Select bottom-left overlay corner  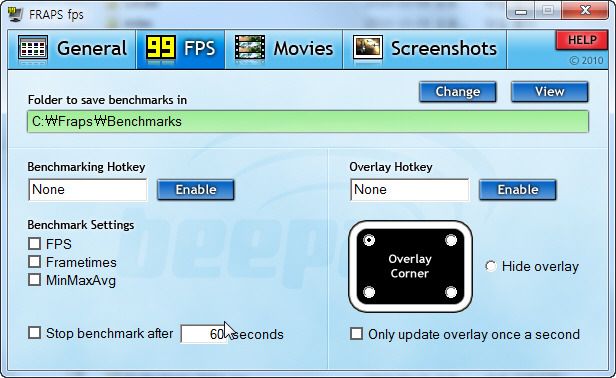pos(369,292)
